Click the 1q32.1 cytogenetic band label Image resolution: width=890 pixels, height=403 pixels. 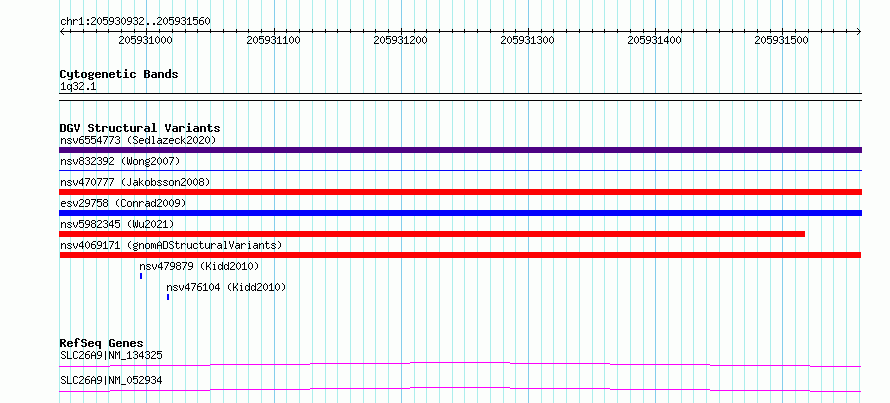tap(78, 86)
